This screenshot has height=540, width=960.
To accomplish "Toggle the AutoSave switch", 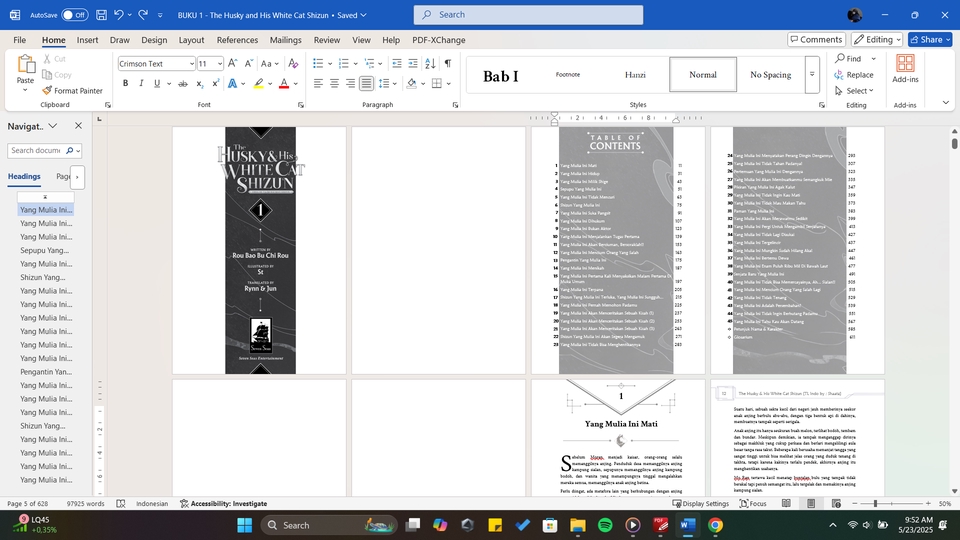I will [x=75, y=15].
